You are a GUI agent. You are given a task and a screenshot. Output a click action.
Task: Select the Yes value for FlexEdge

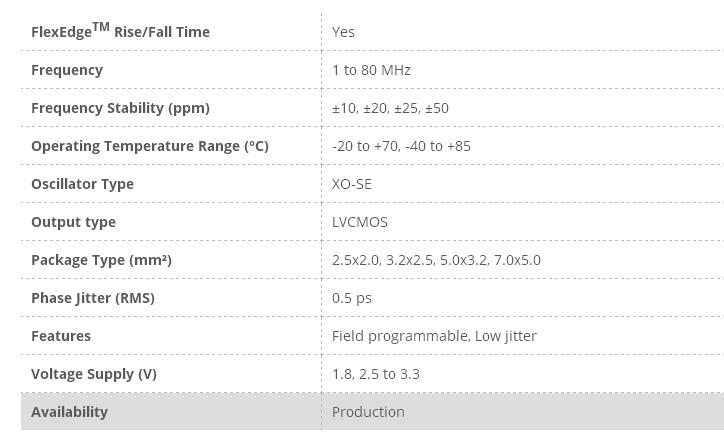point(343,32)
